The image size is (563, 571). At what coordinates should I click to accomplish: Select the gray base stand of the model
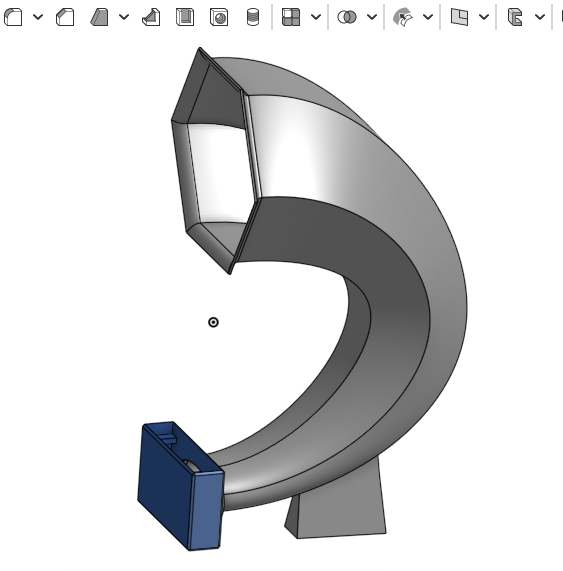tap(339, 510)
